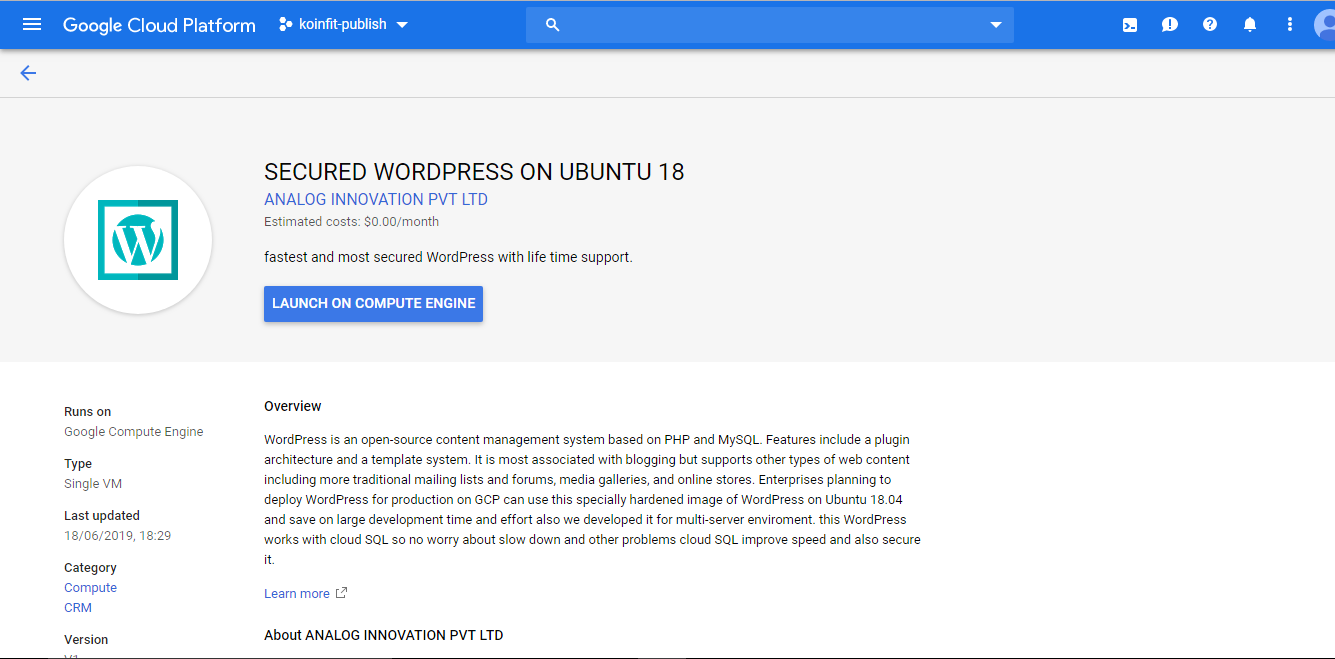Open the hamburger navigation menu
The image size is (1335, 659).
[32, 24]
